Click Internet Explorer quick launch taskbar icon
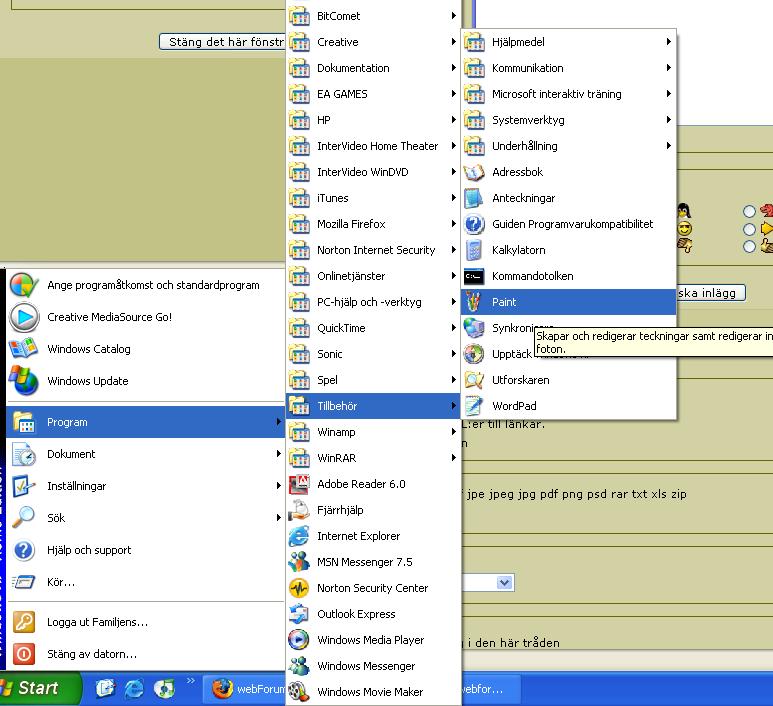This screenshot has height=706, width=773. pyautogui.click(x=134, y=689)
